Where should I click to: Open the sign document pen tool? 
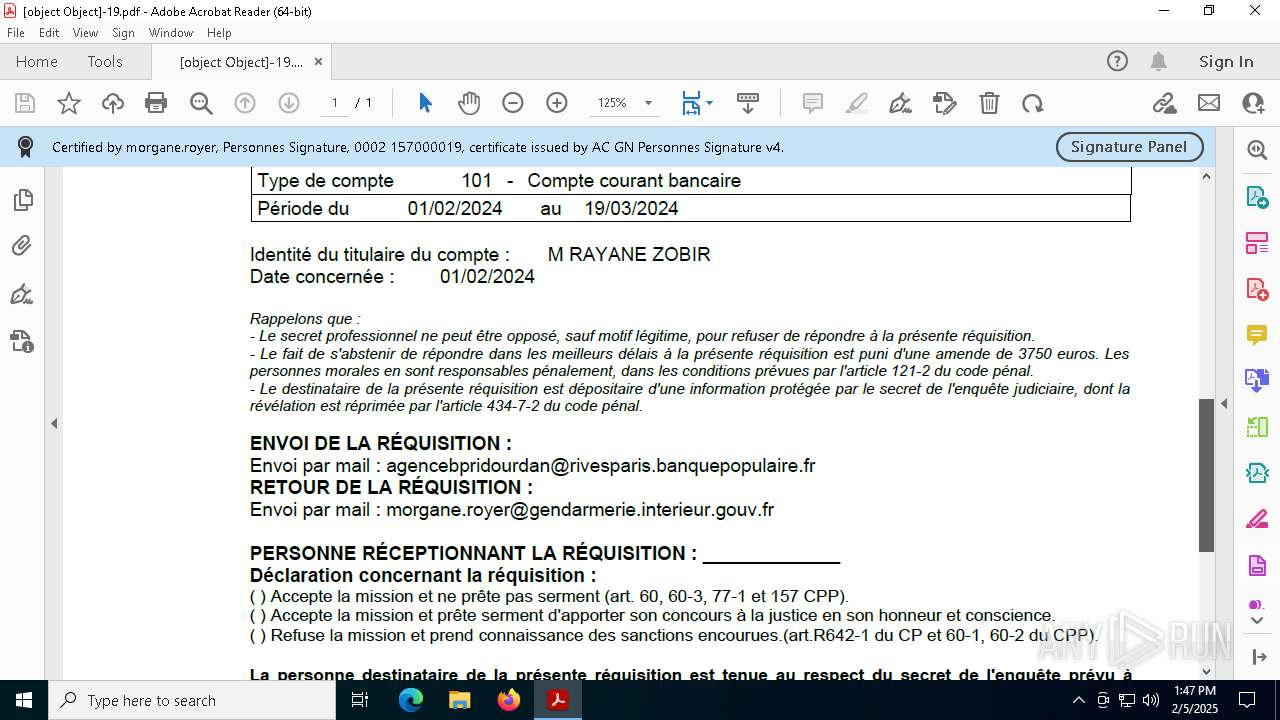[x=900, y=103]
